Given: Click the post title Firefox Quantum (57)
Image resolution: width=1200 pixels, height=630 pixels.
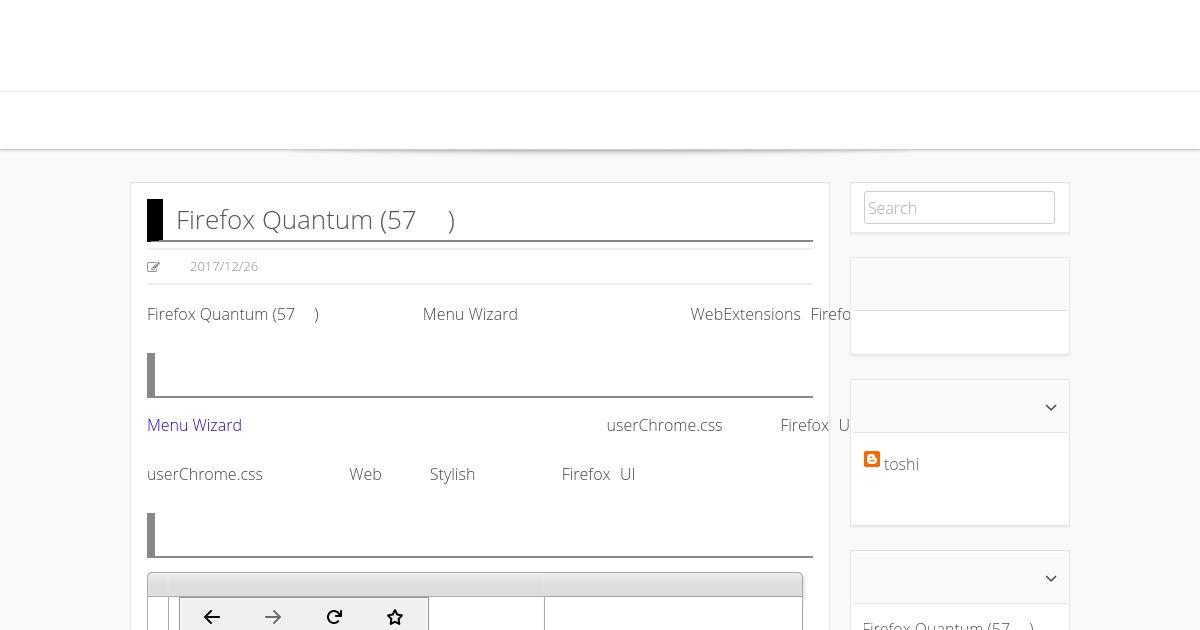Looking at the screenshot, I should (x=315, y=220).
